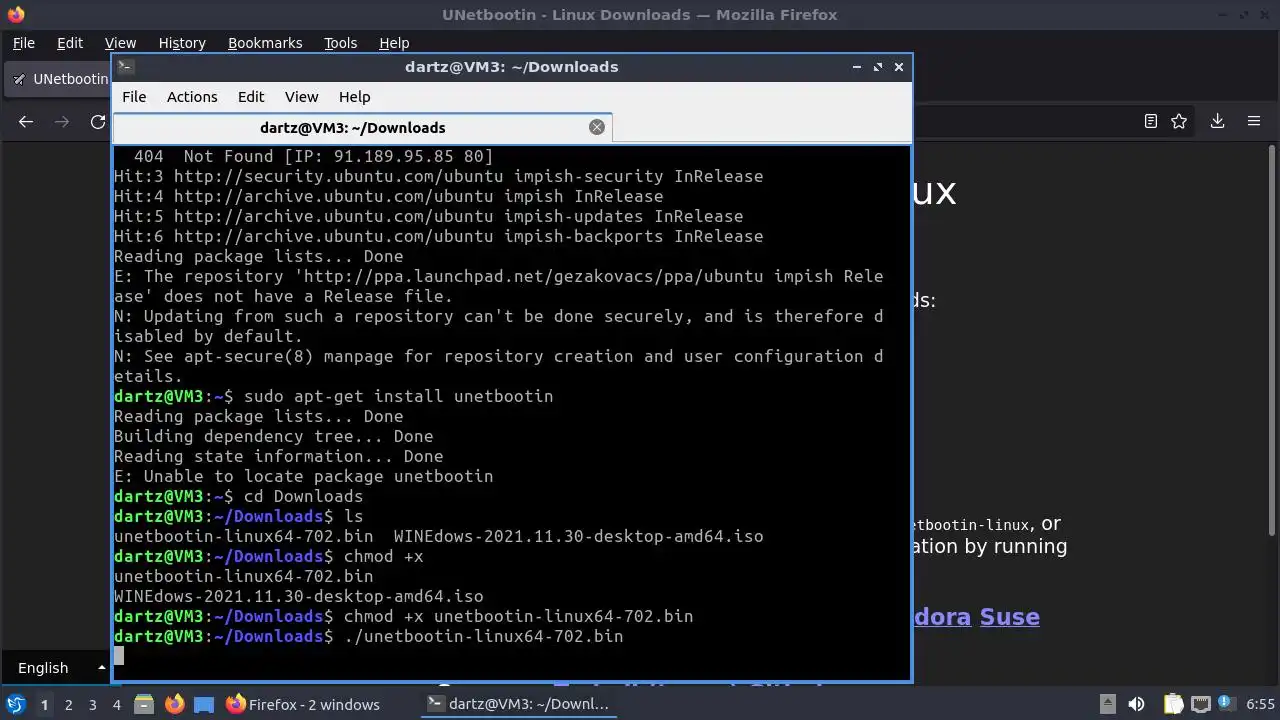Screen dimensions: 1280x720
Task: Open the volume control speaker icon
Action: [1136, 704]
